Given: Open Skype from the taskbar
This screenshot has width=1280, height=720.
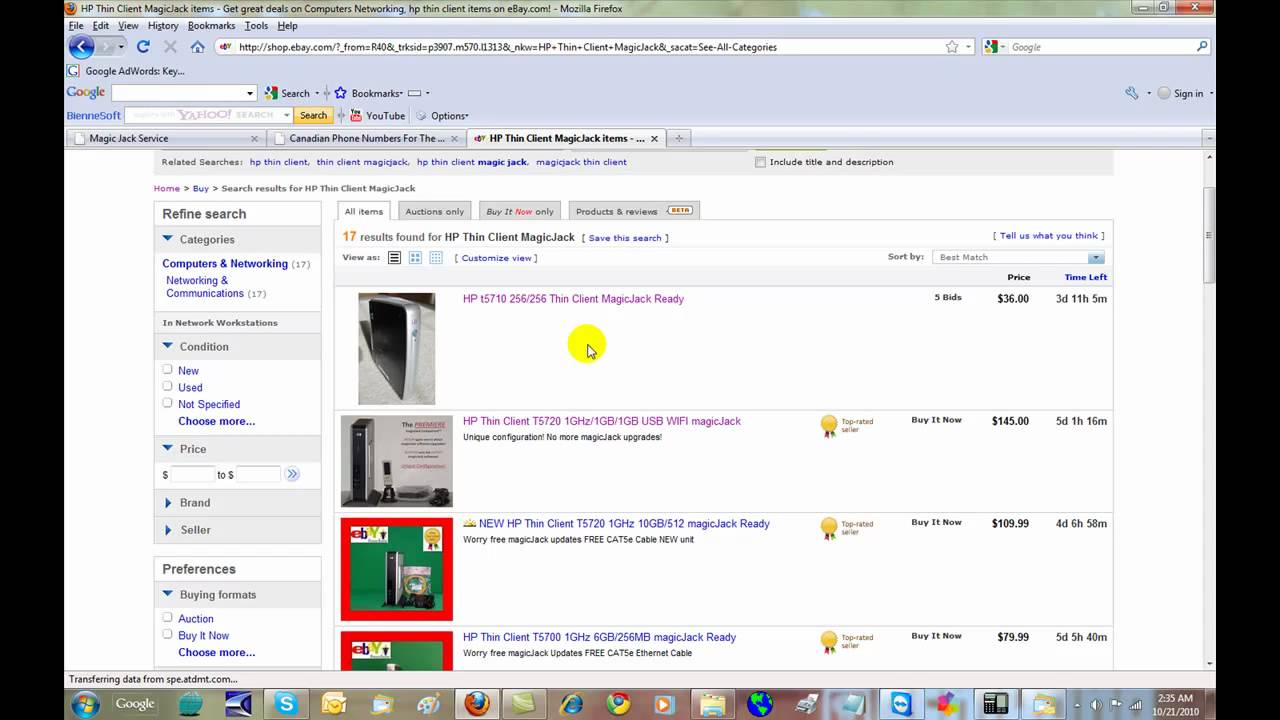Looking at the screenshot, I should [286, 704].
